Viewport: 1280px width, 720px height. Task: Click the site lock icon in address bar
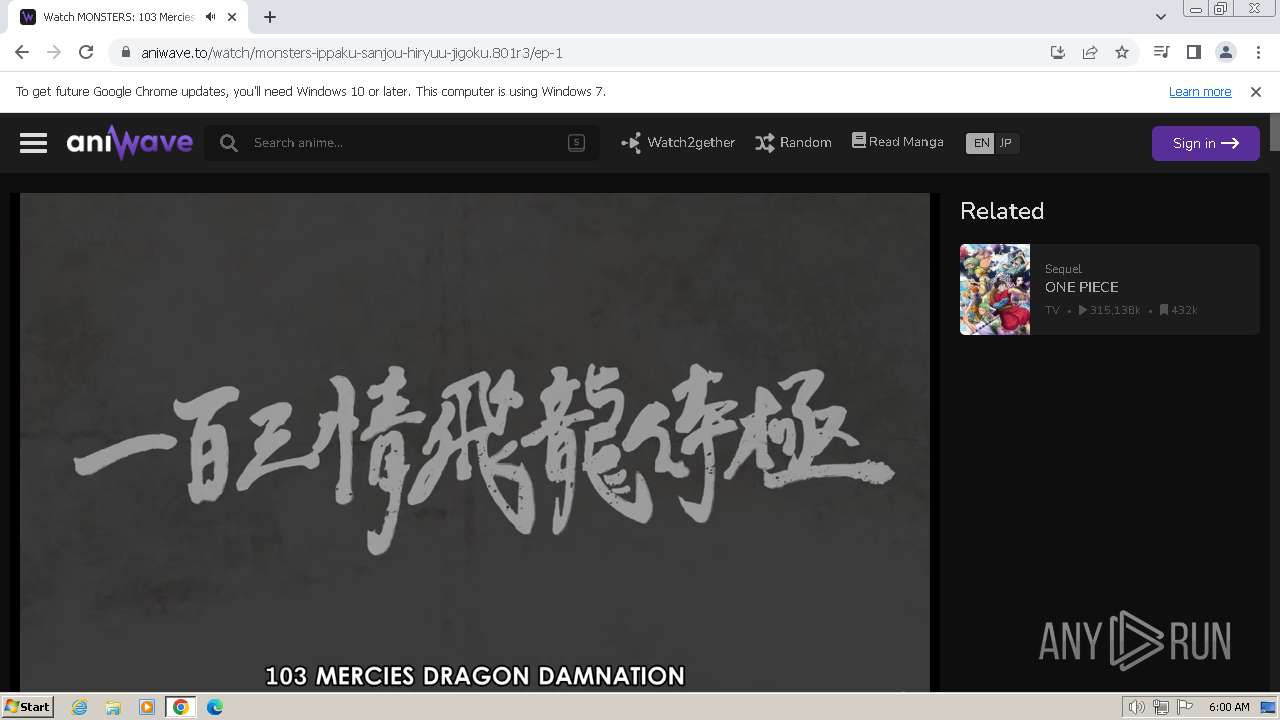(x=125, y=52)
